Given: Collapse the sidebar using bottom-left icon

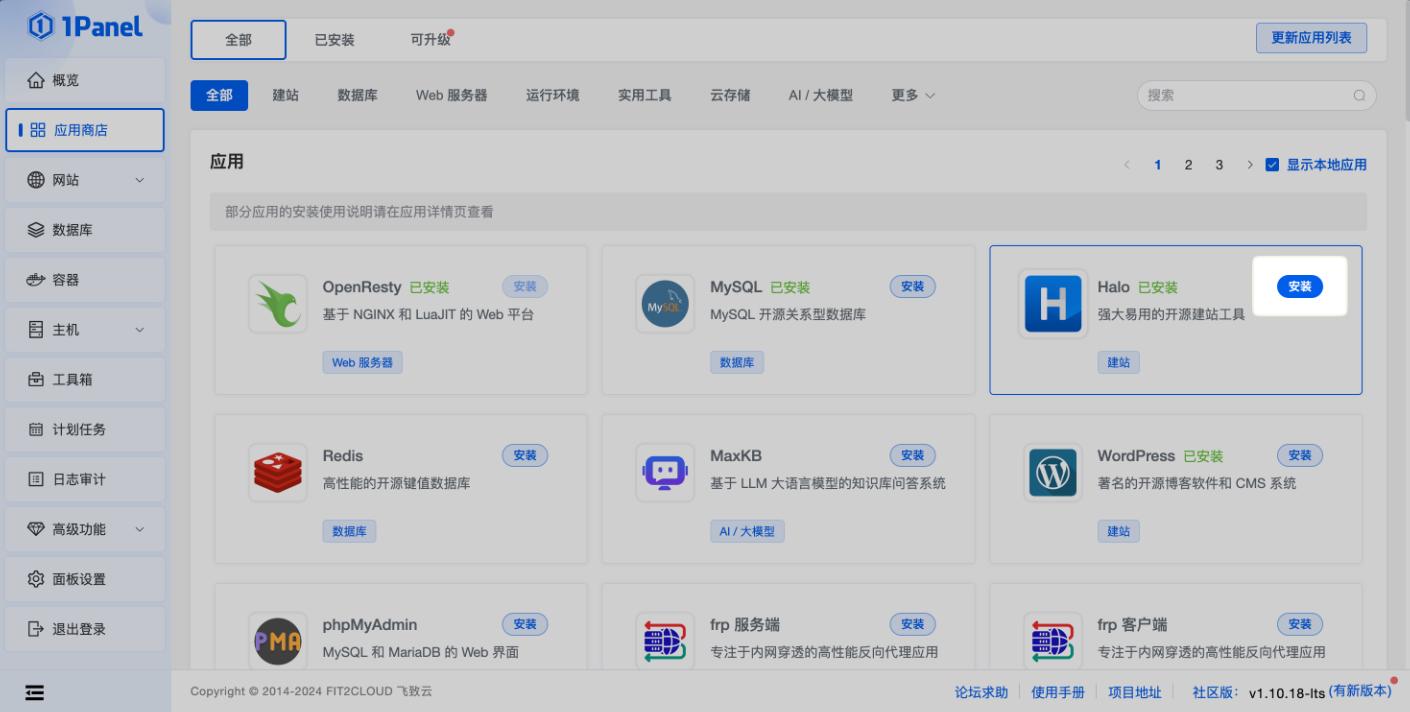Looking at the screenshot, I should coord(33,691).
